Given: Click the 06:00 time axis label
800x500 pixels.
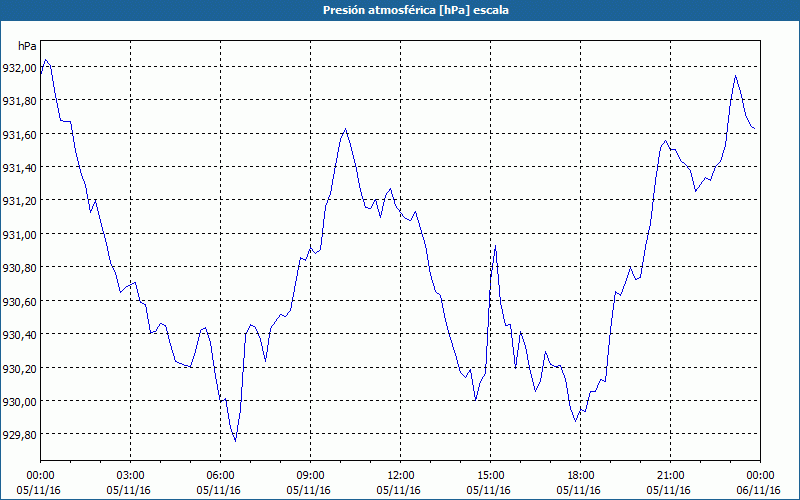Looking at the screenshot, I should (x=220, y=475).
